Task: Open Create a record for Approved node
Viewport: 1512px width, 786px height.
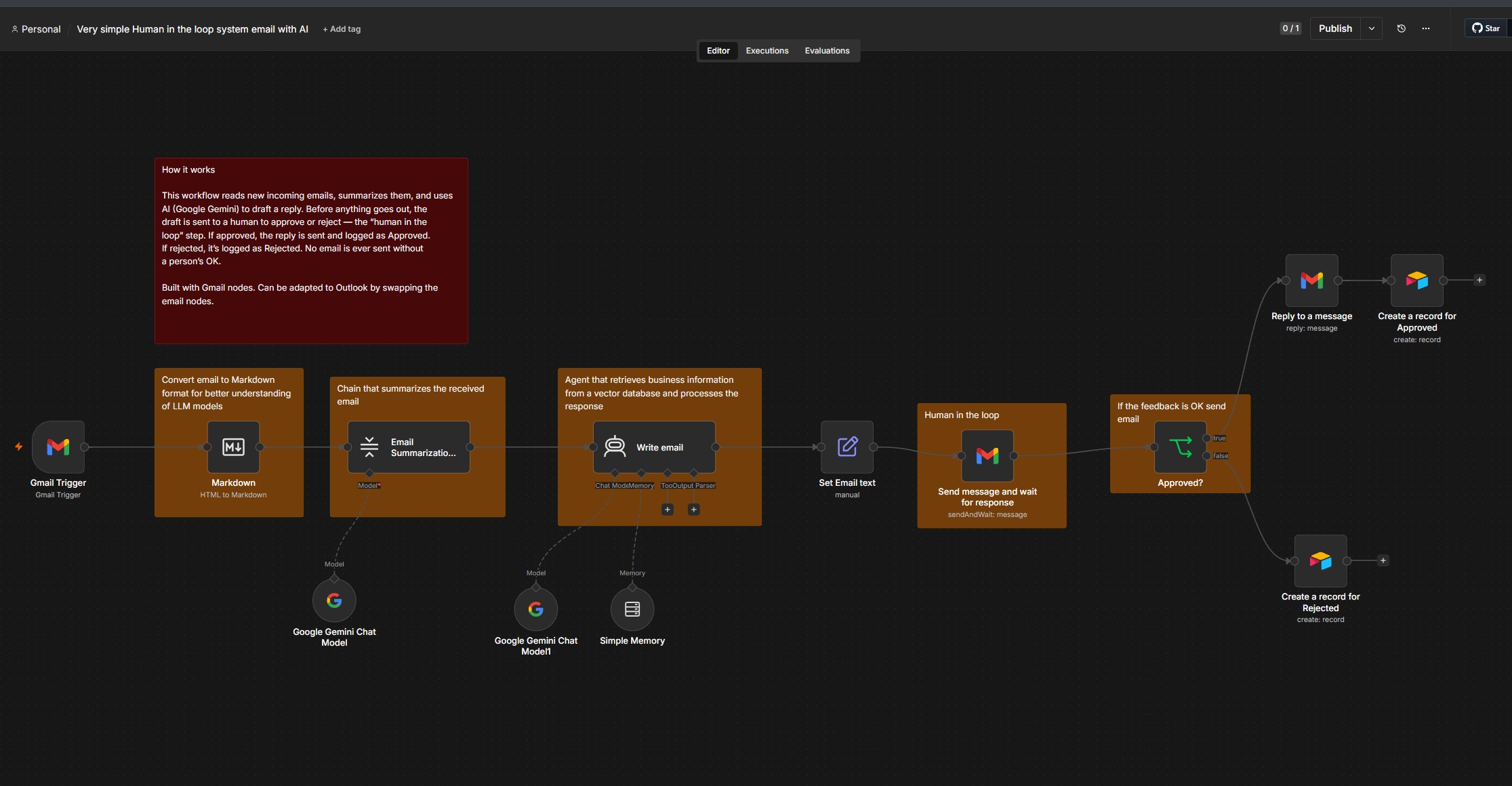Action: point(1417,281)
